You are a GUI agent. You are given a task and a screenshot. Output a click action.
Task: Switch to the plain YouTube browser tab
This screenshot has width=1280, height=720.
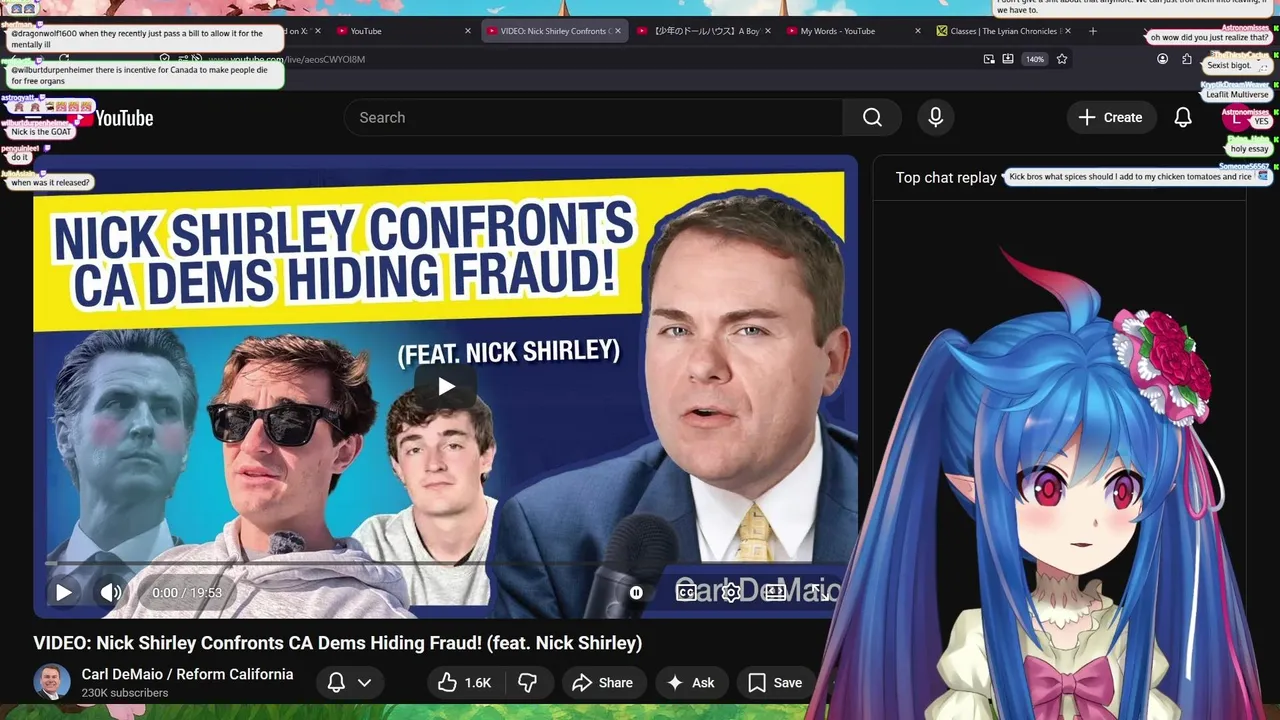[403, 31]
